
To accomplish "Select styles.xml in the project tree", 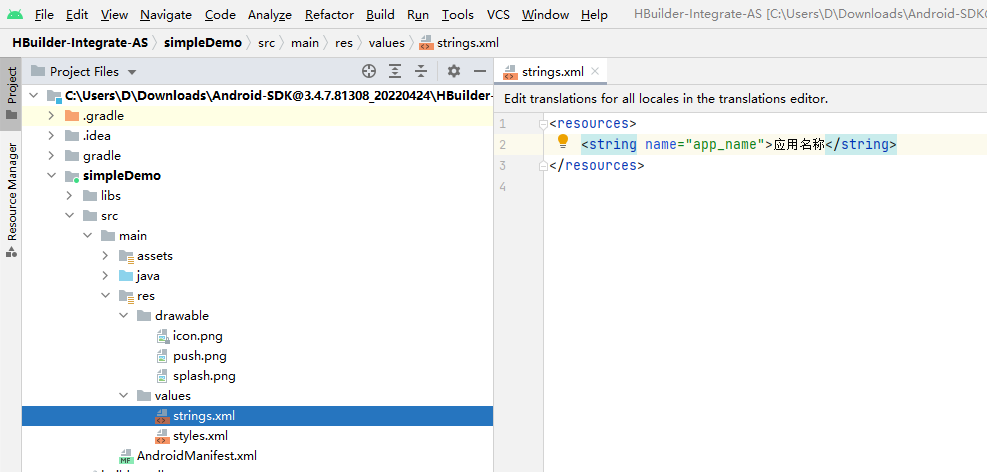I will (200, 436).
